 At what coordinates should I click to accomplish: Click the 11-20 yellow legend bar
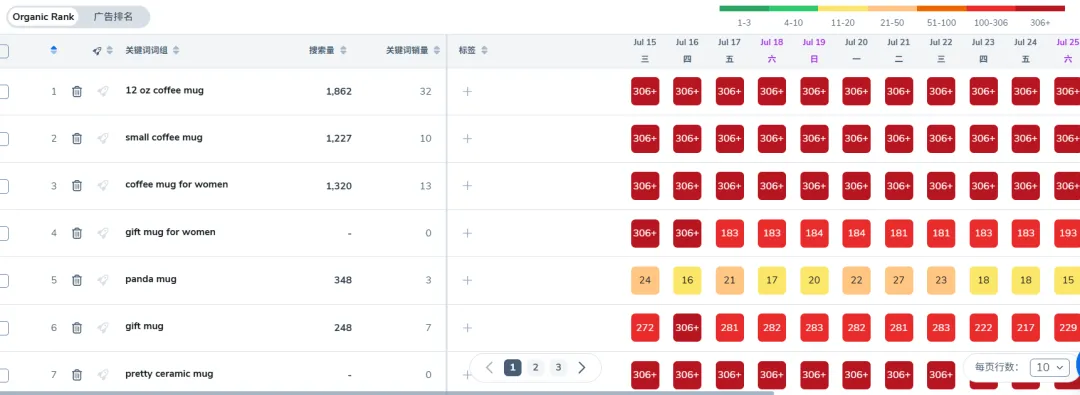tap(842, 9)
